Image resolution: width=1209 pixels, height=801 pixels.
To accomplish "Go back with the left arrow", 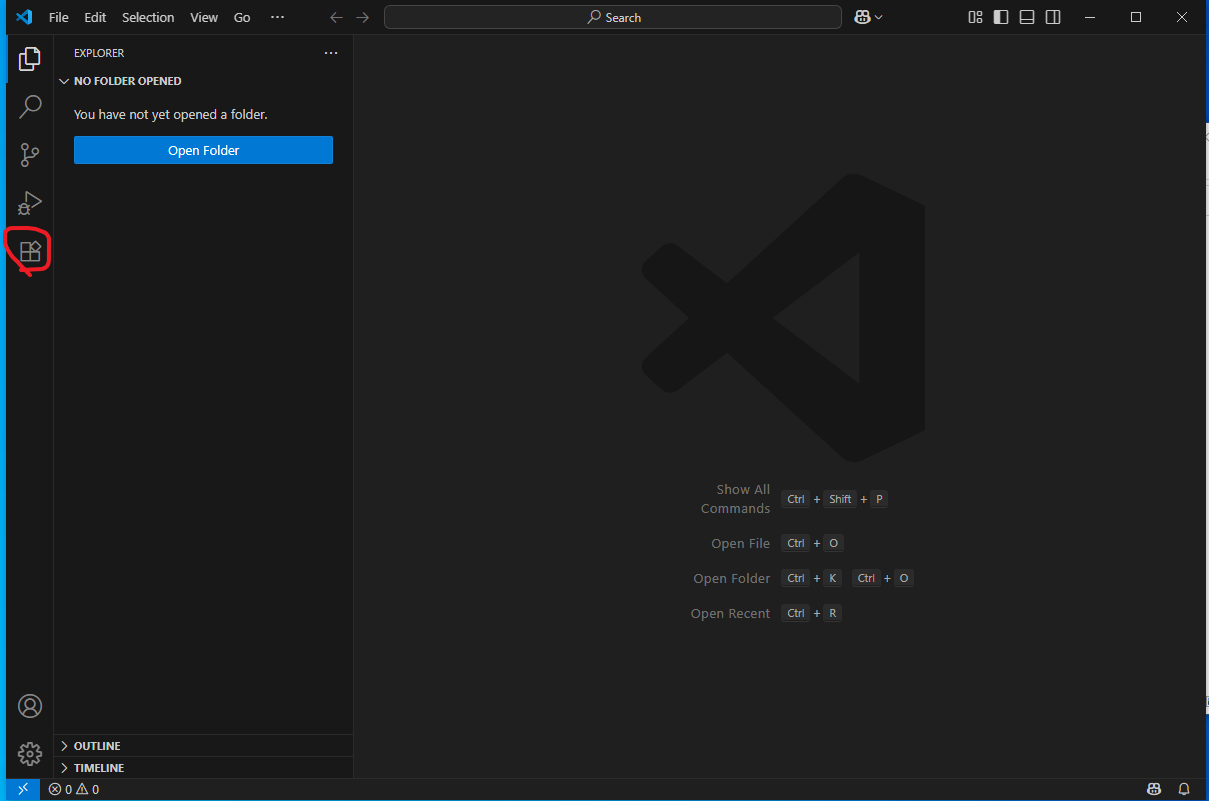I will coord(336,17).
